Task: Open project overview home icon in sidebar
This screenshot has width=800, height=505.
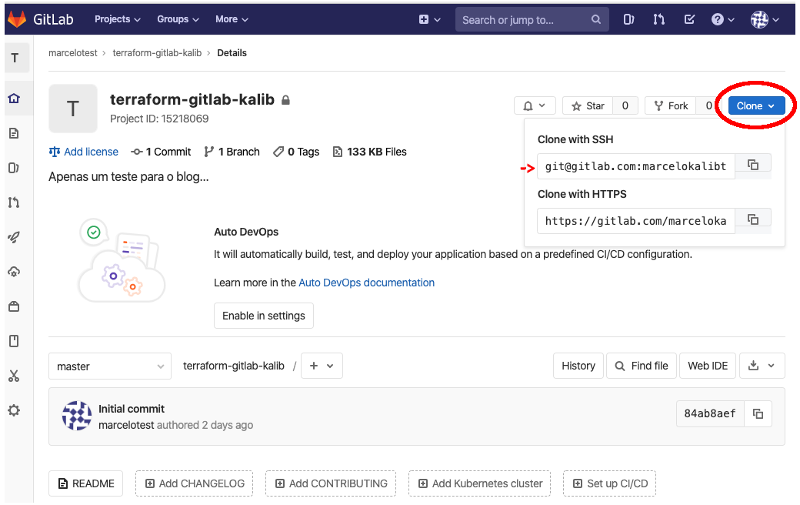Action: (14, 98)
